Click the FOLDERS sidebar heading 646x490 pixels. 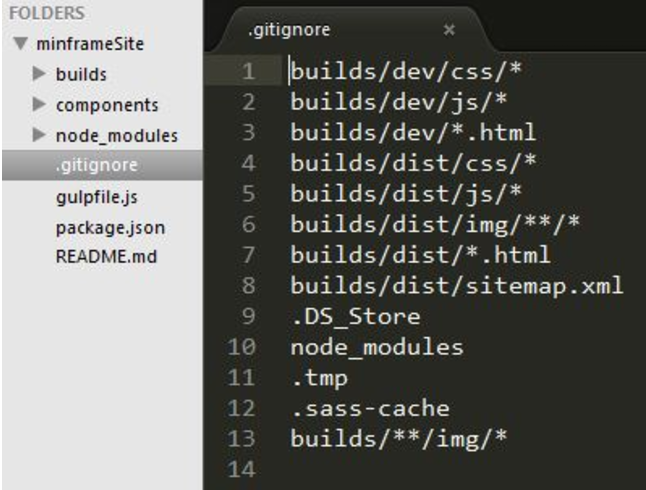(x=45, y=16)
